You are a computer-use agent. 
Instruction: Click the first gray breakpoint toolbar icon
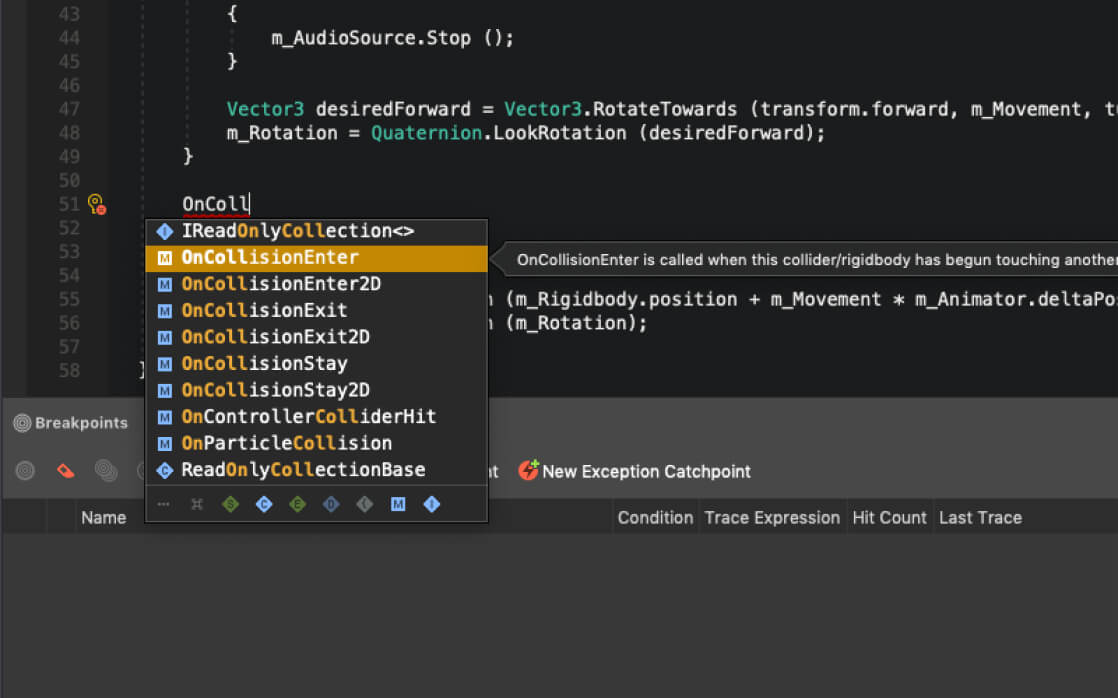[x=26, y=471]
